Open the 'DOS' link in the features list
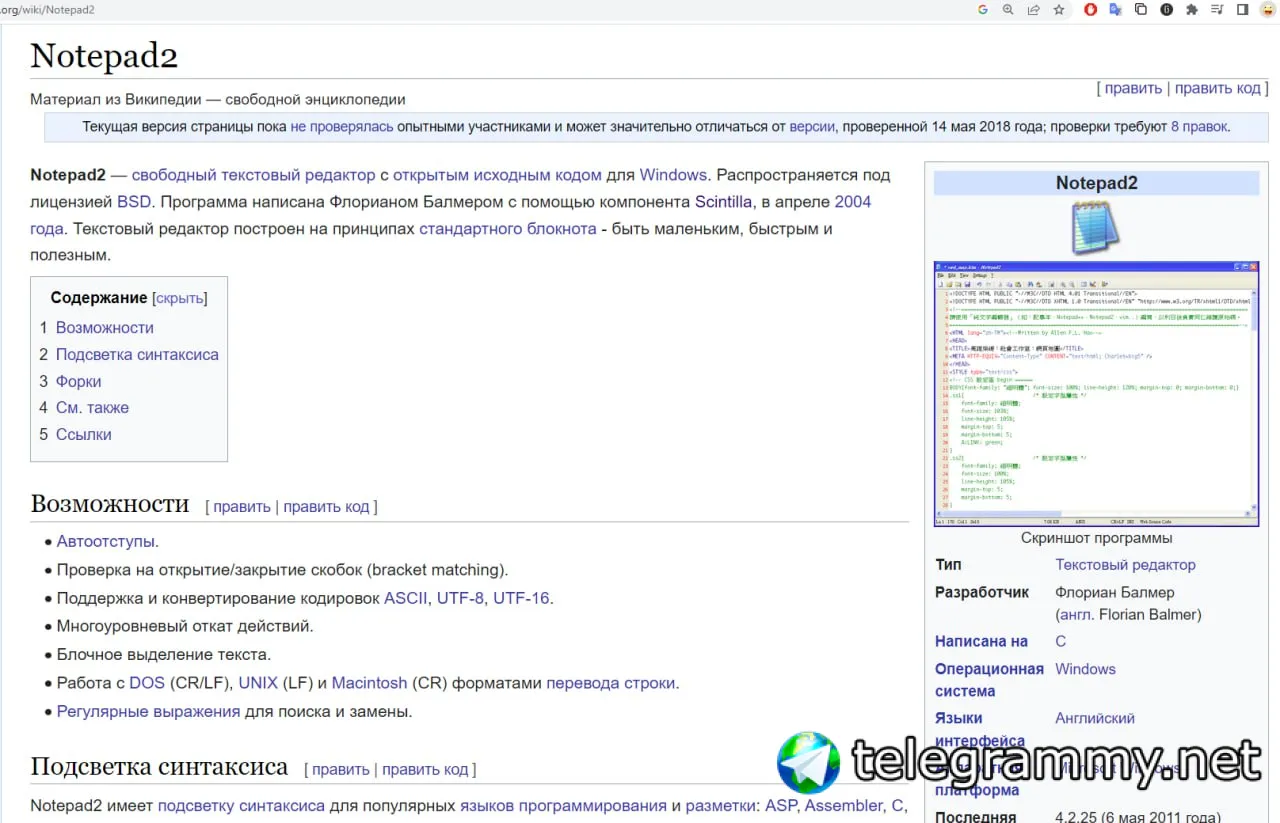This screenshot has height=823, width=1280. coord(147,684)
